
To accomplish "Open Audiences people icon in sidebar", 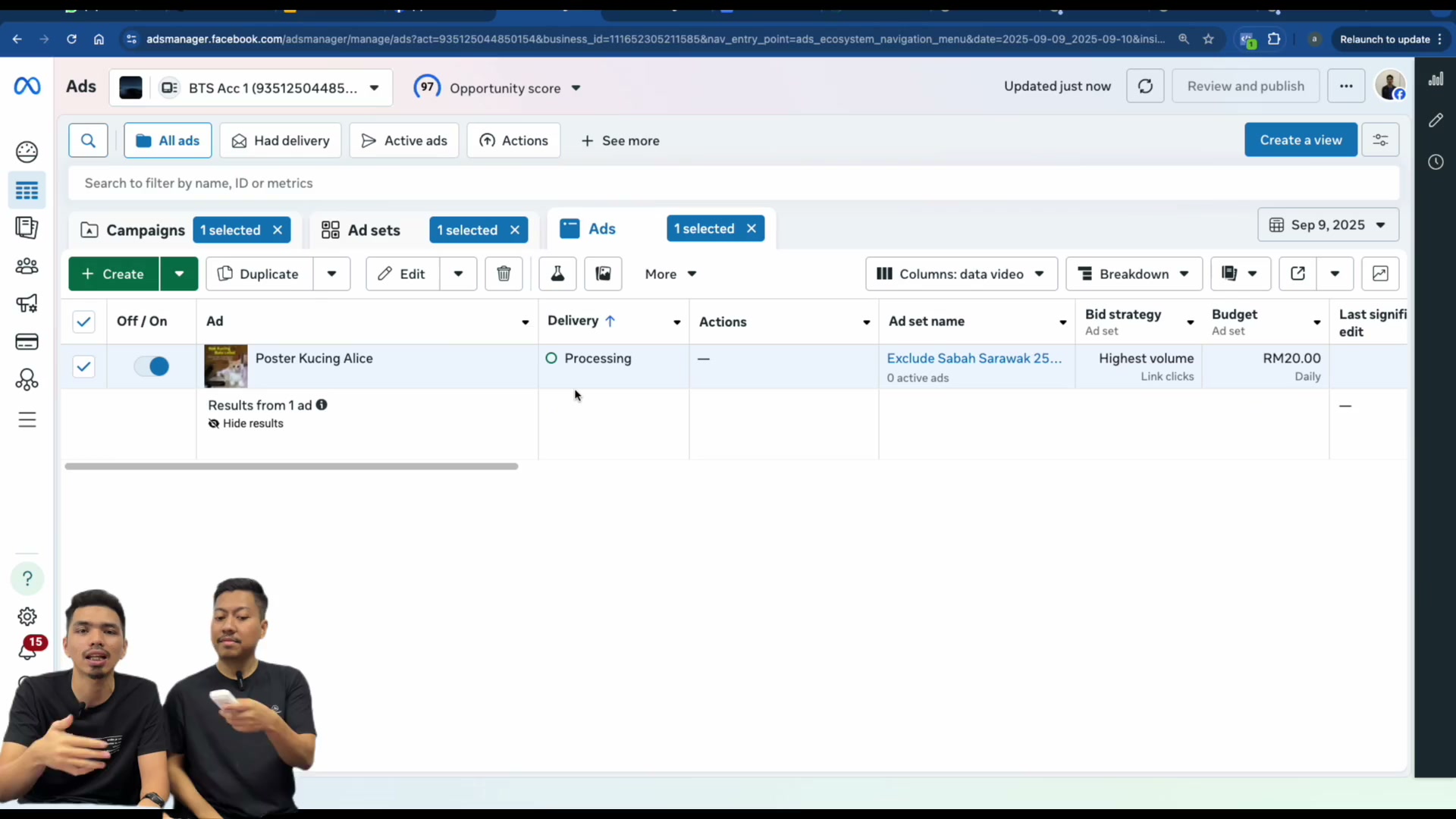I will (x=27, y=266).
